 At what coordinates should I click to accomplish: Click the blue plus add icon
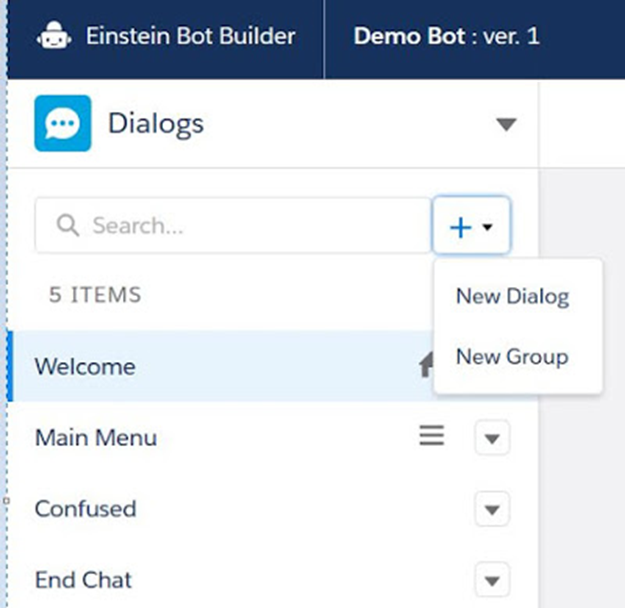pyautogui.click(x=460, y=227)
